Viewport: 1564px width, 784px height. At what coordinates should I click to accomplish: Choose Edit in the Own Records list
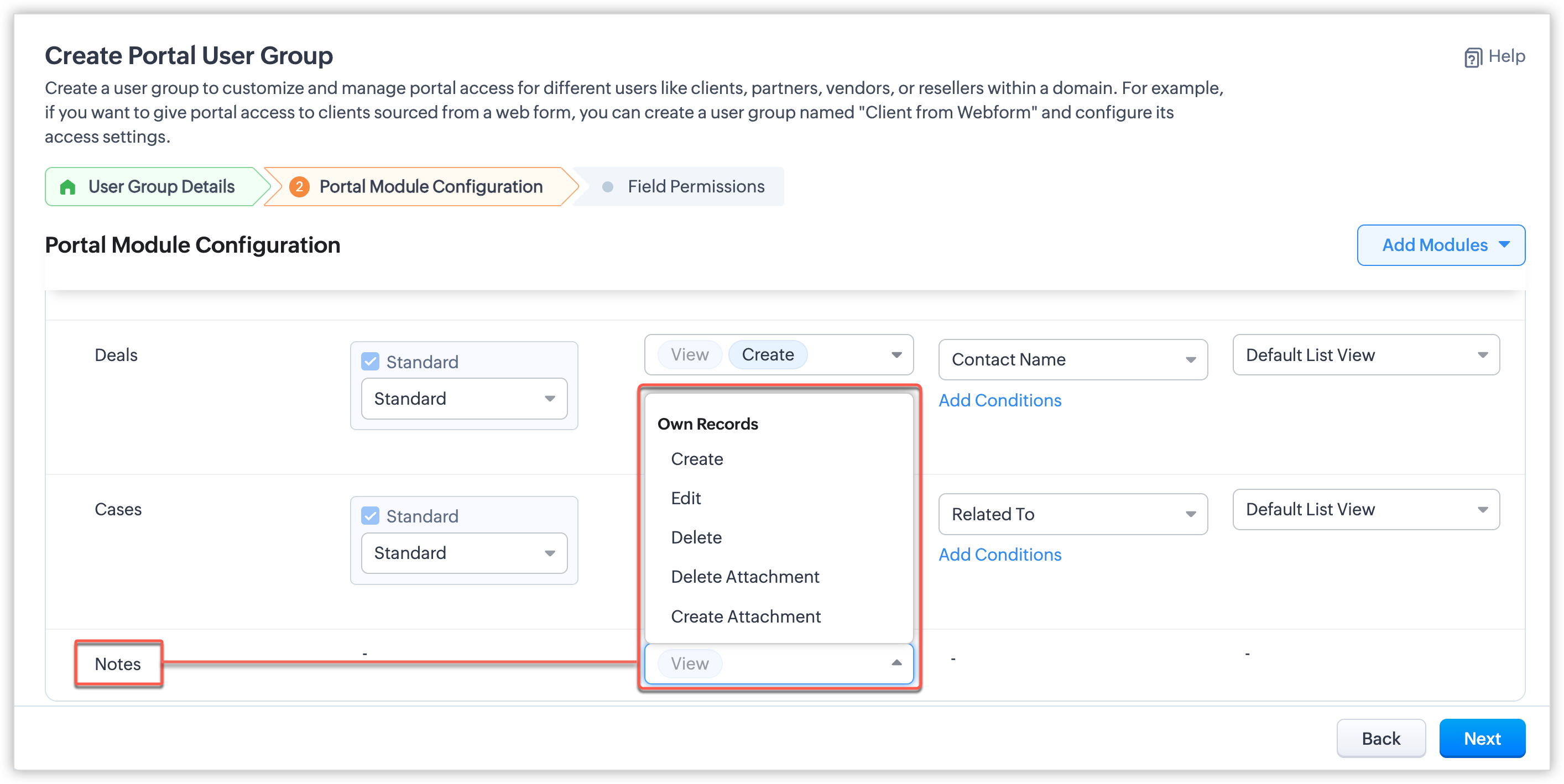685,498
